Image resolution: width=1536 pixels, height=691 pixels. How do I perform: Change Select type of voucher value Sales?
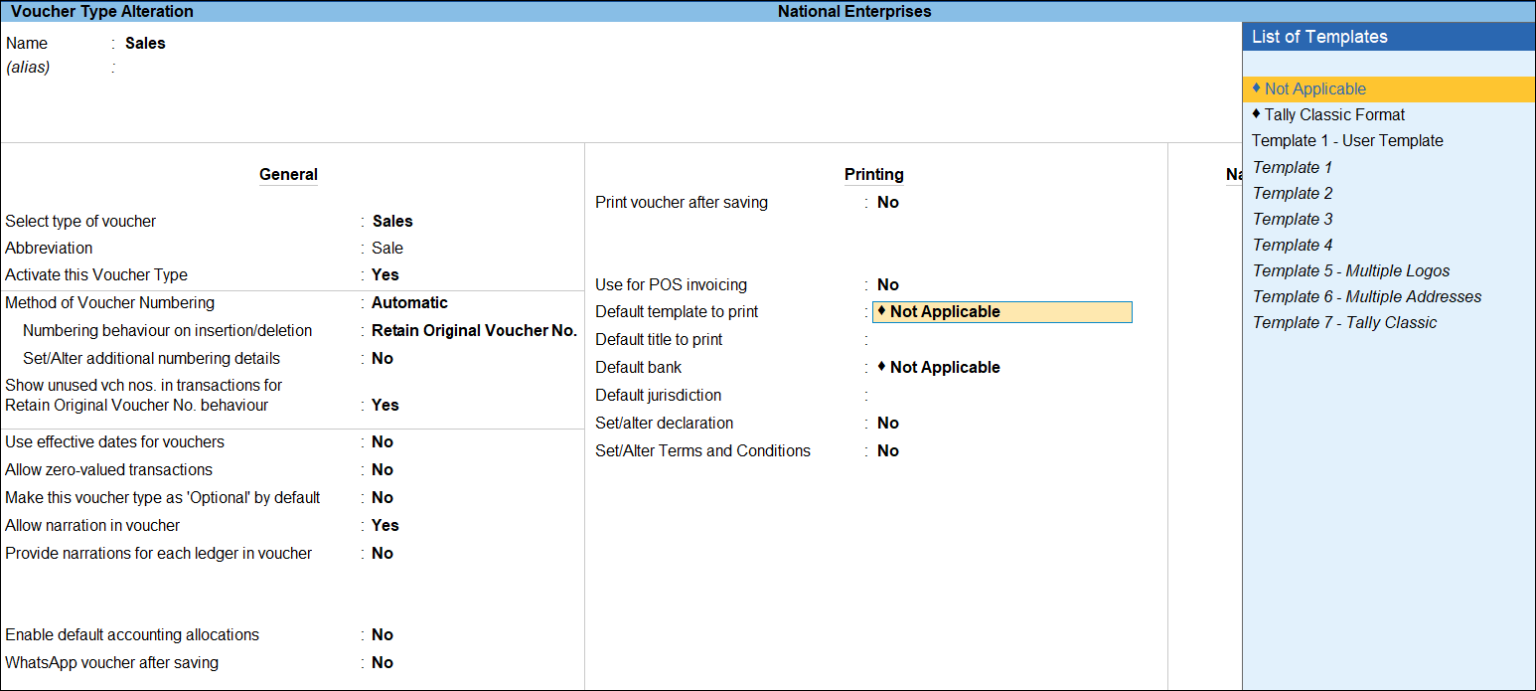pyautogui.click(x=393, y=221)
